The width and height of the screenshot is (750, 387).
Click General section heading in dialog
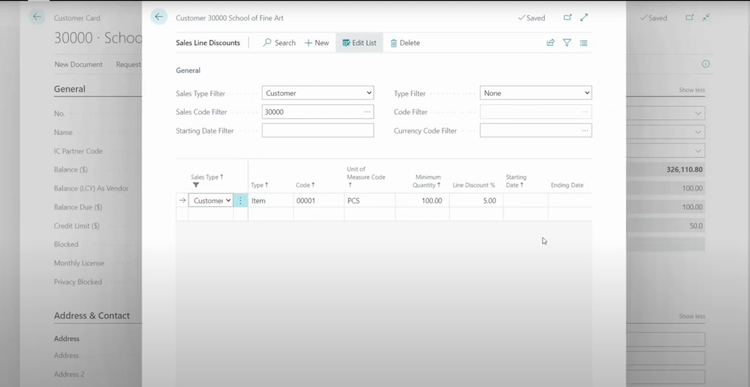(x=188, y=70)
